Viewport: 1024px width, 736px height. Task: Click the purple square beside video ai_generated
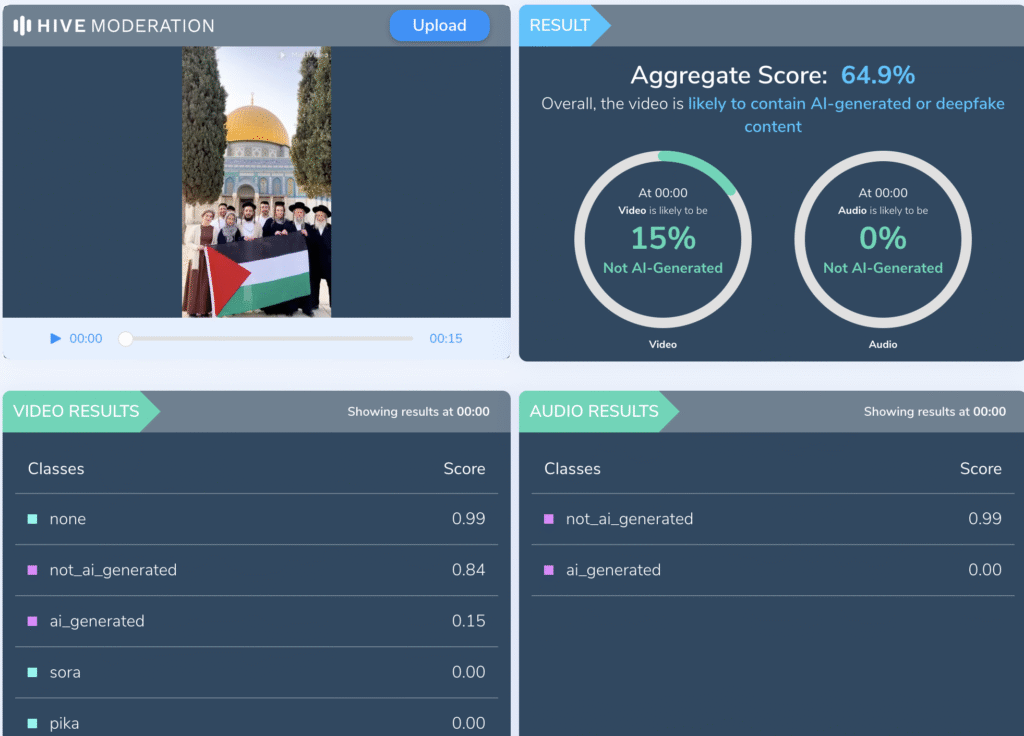click(32, 621)
